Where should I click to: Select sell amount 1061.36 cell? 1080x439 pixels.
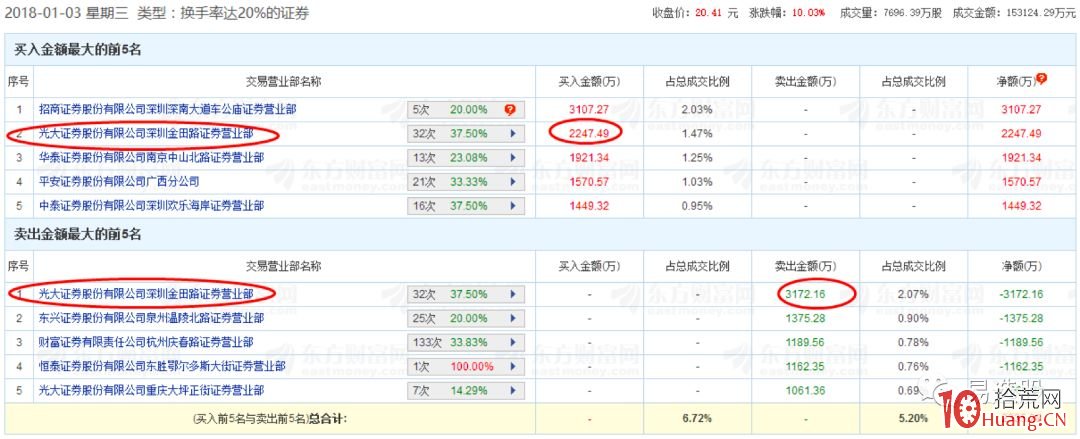pyautogui.click(x=806, y=391)
